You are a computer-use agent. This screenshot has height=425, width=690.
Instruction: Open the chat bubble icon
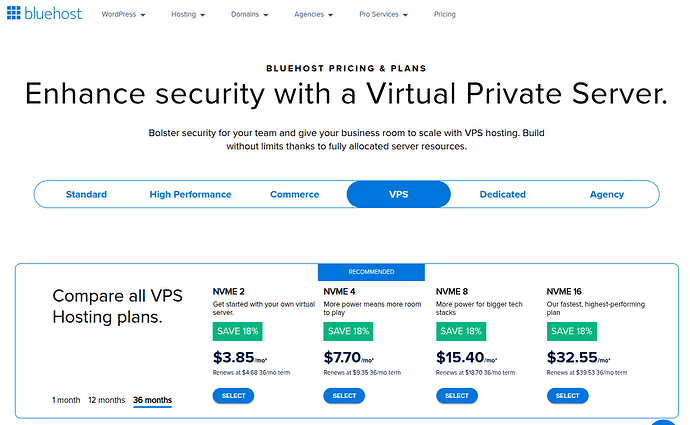pos(665,420)
